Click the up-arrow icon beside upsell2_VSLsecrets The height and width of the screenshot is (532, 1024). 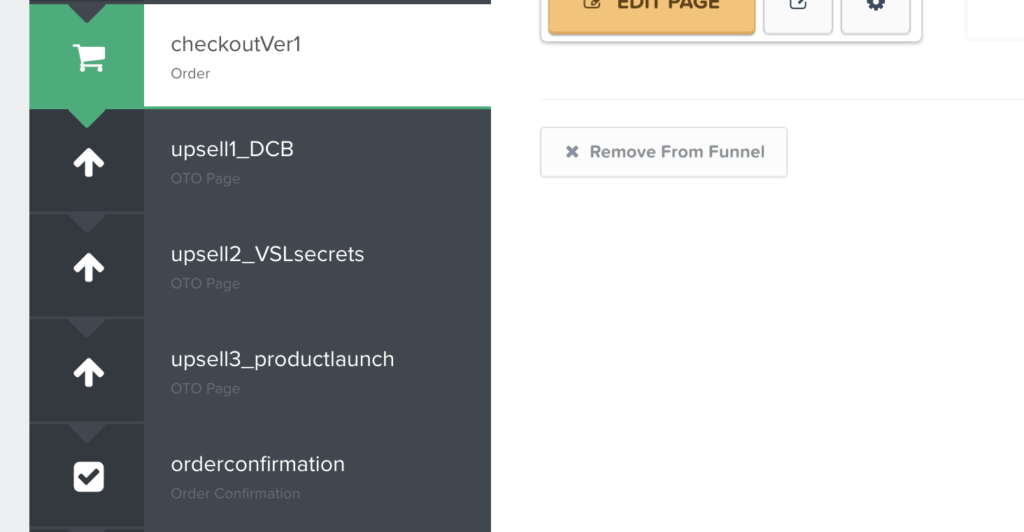click(x=89, y=268)
